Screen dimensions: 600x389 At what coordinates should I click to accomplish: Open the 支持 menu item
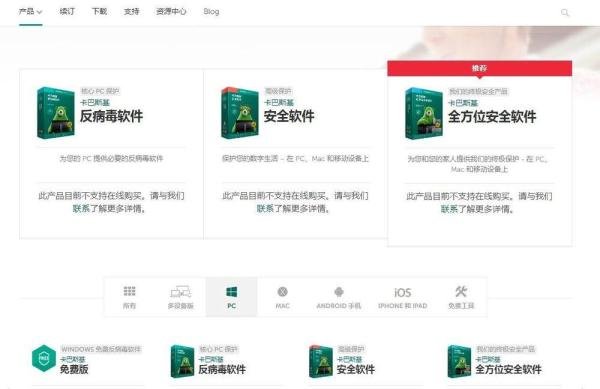[132, 11]
